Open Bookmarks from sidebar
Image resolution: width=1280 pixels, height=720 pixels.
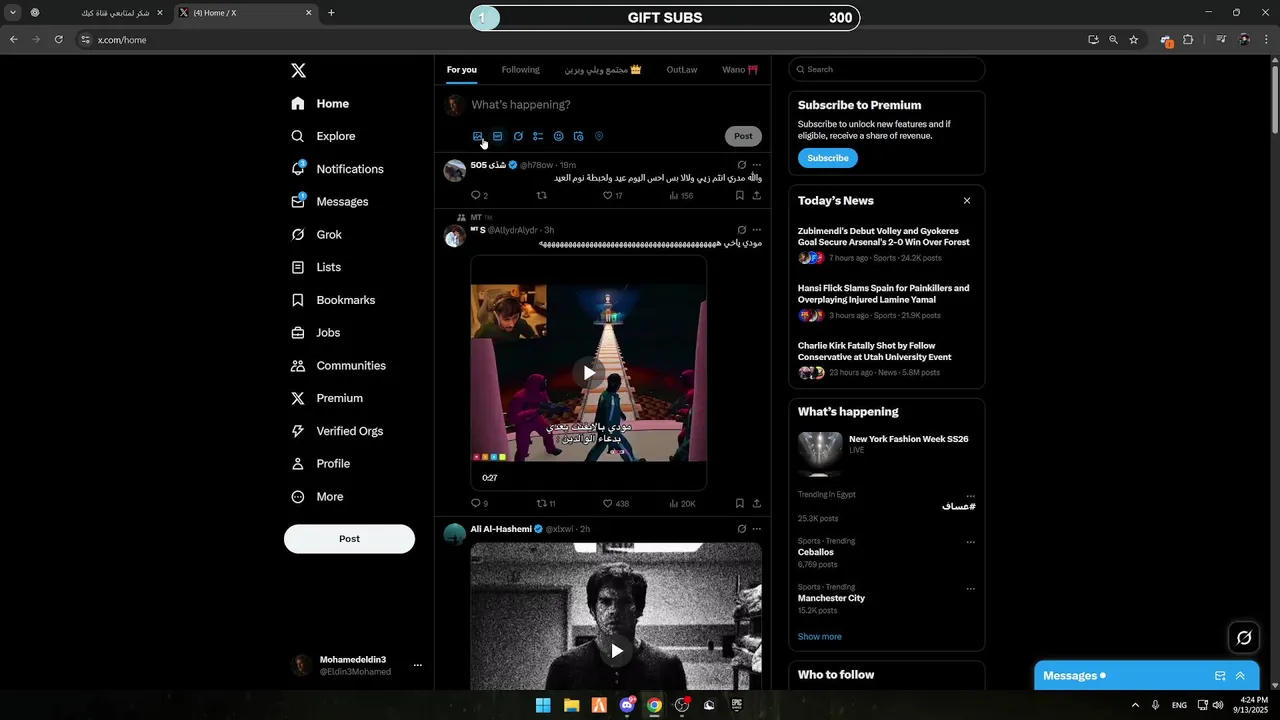click(334, 300)
